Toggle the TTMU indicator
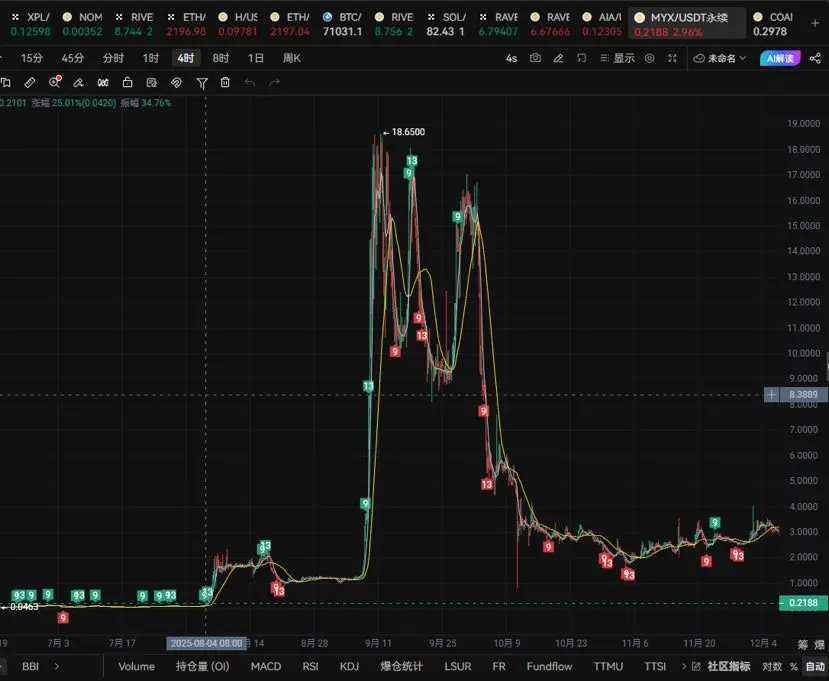This screenshot has width=829, height=681. pyautogui.click(x=608, y=666)
